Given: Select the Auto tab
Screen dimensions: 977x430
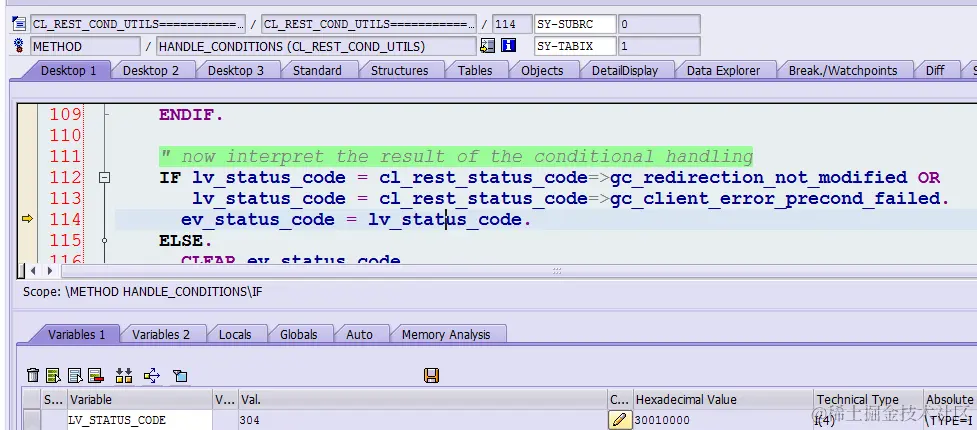Looking at the screenshot, I should click(360, 335).
